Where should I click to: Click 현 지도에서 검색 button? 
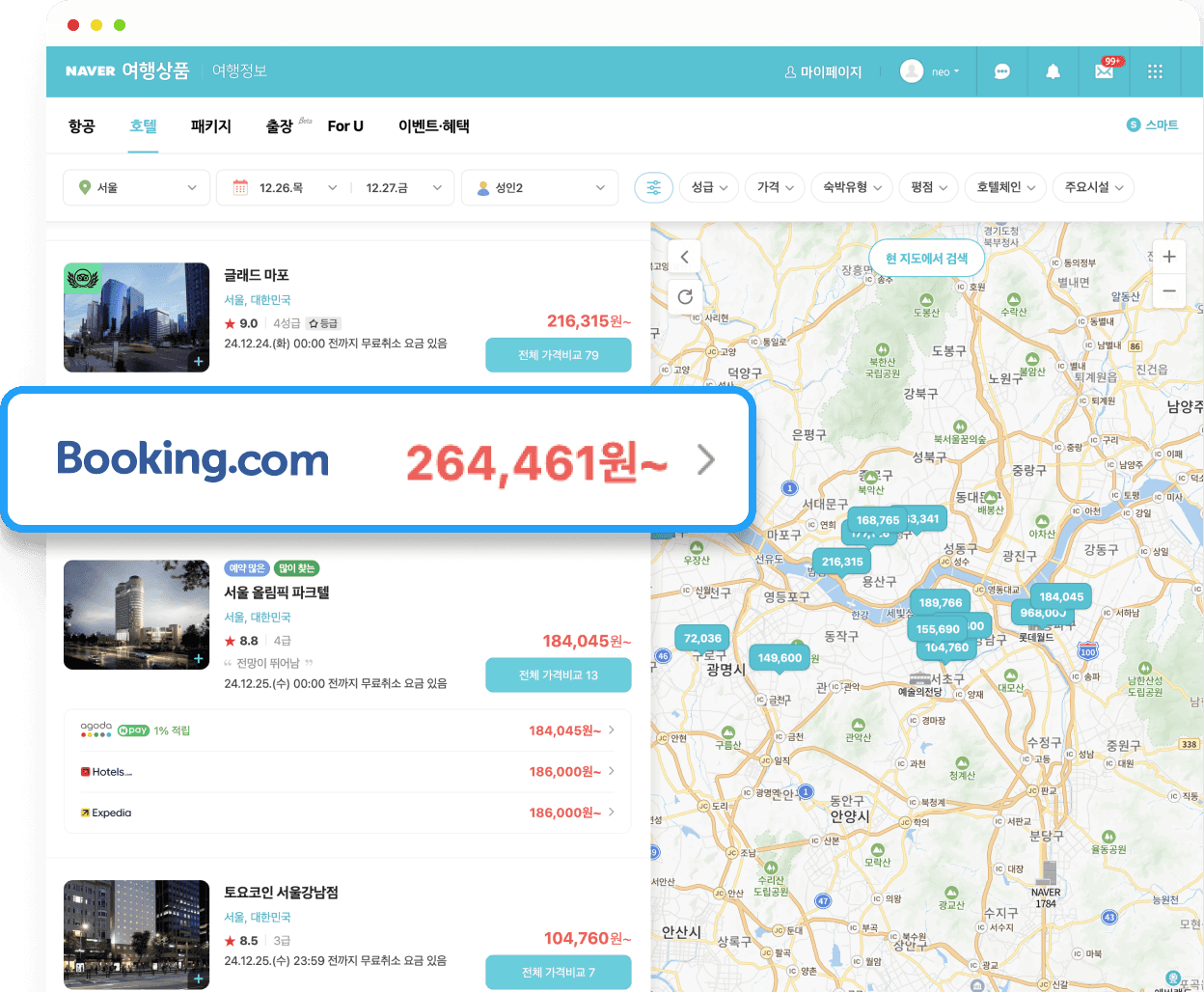click(x=926, y=258)
